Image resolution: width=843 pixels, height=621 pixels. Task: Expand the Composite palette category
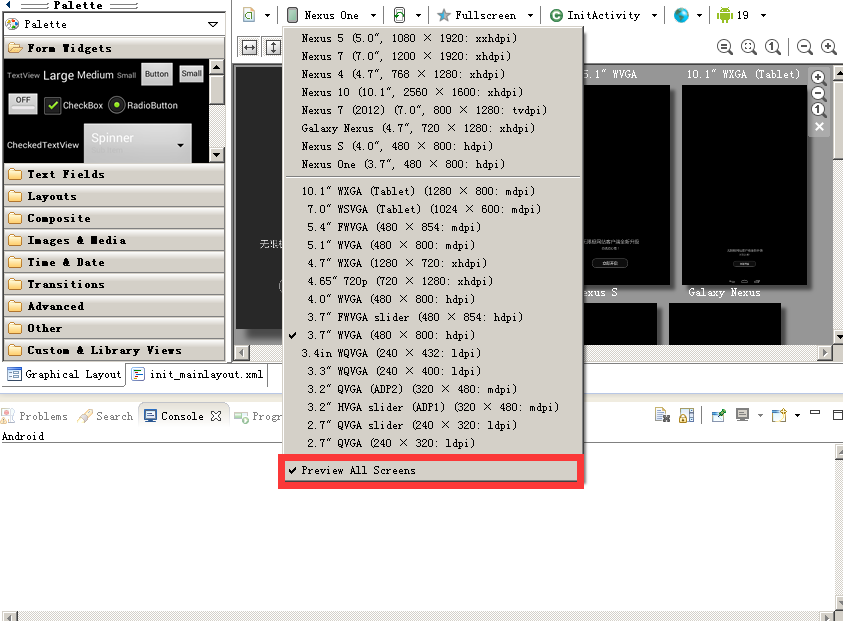[x=114, y=218]
